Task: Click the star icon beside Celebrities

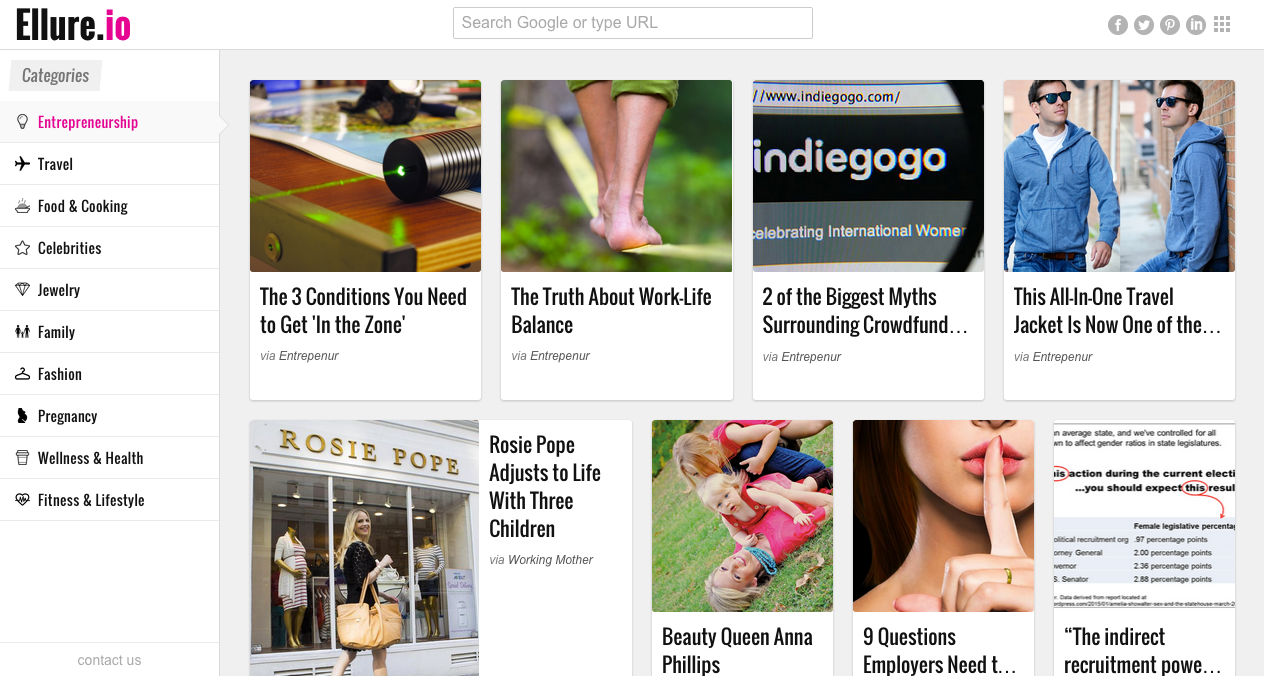Action: [x=22, y=248]
